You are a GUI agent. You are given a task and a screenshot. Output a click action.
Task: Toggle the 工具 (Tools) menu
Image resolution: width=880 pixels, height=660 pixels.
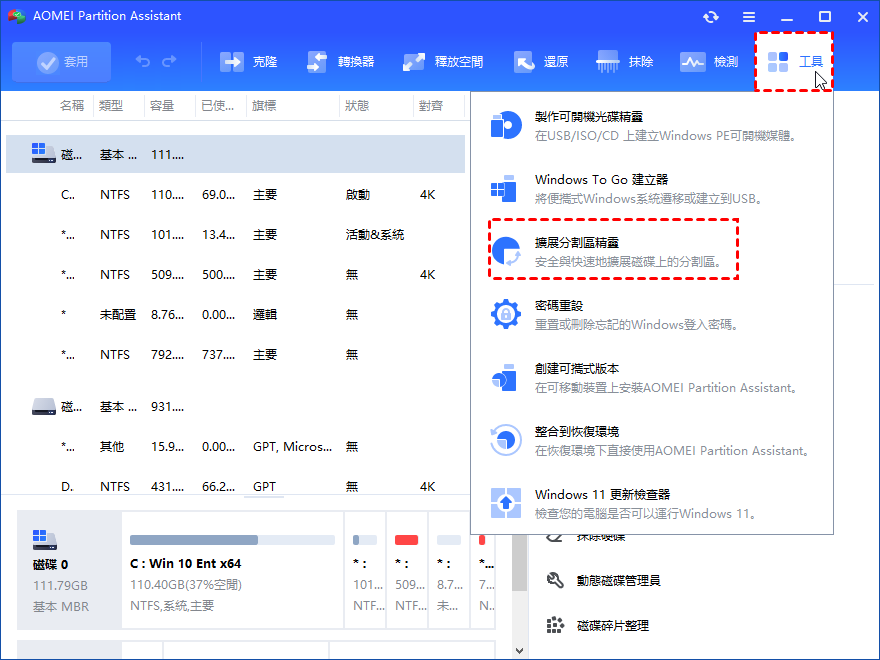point(794,62)
